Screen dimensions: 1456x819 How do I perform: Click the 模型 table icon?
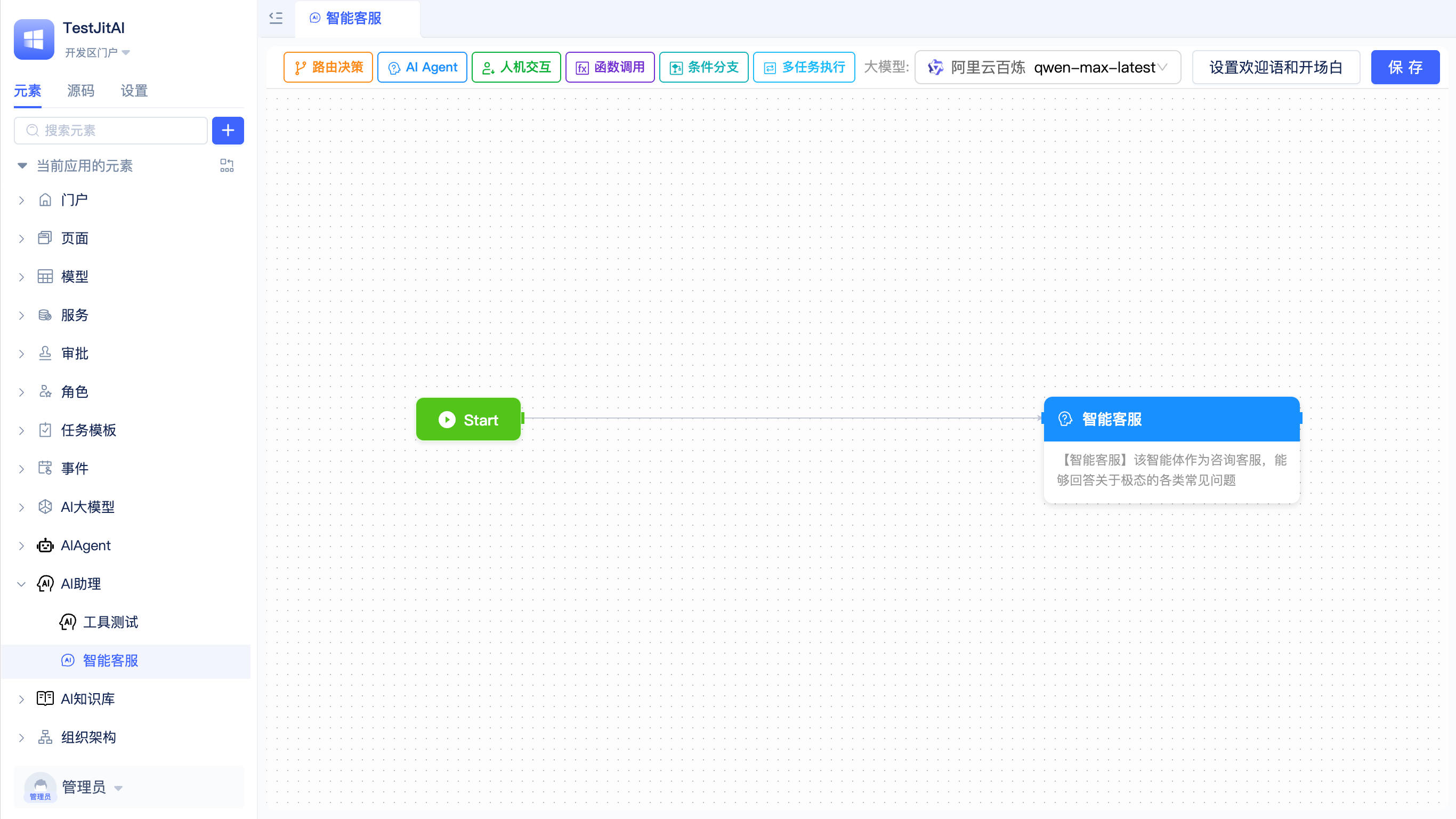[x=45, y=277]
